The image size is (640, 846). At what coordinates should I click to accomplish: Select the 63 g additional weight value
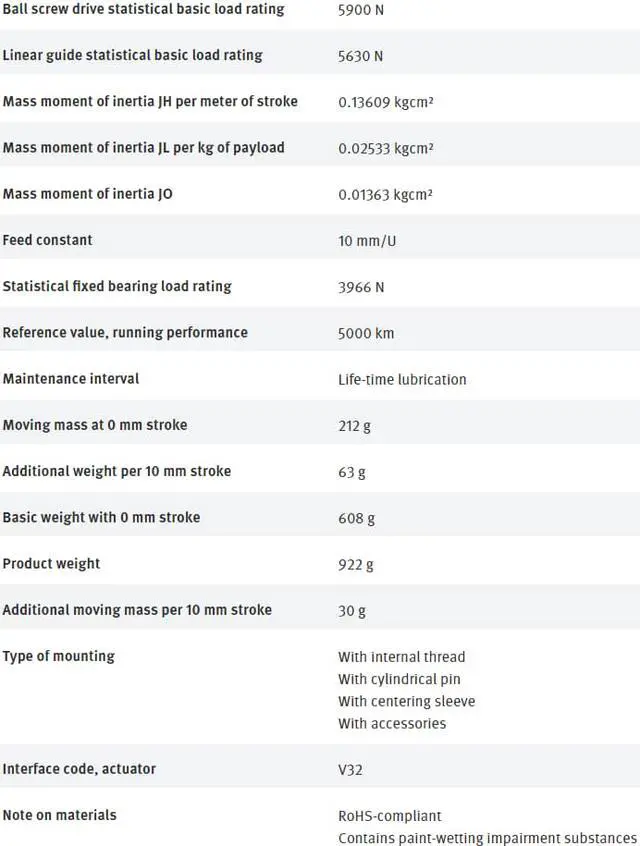click(351, 472)
